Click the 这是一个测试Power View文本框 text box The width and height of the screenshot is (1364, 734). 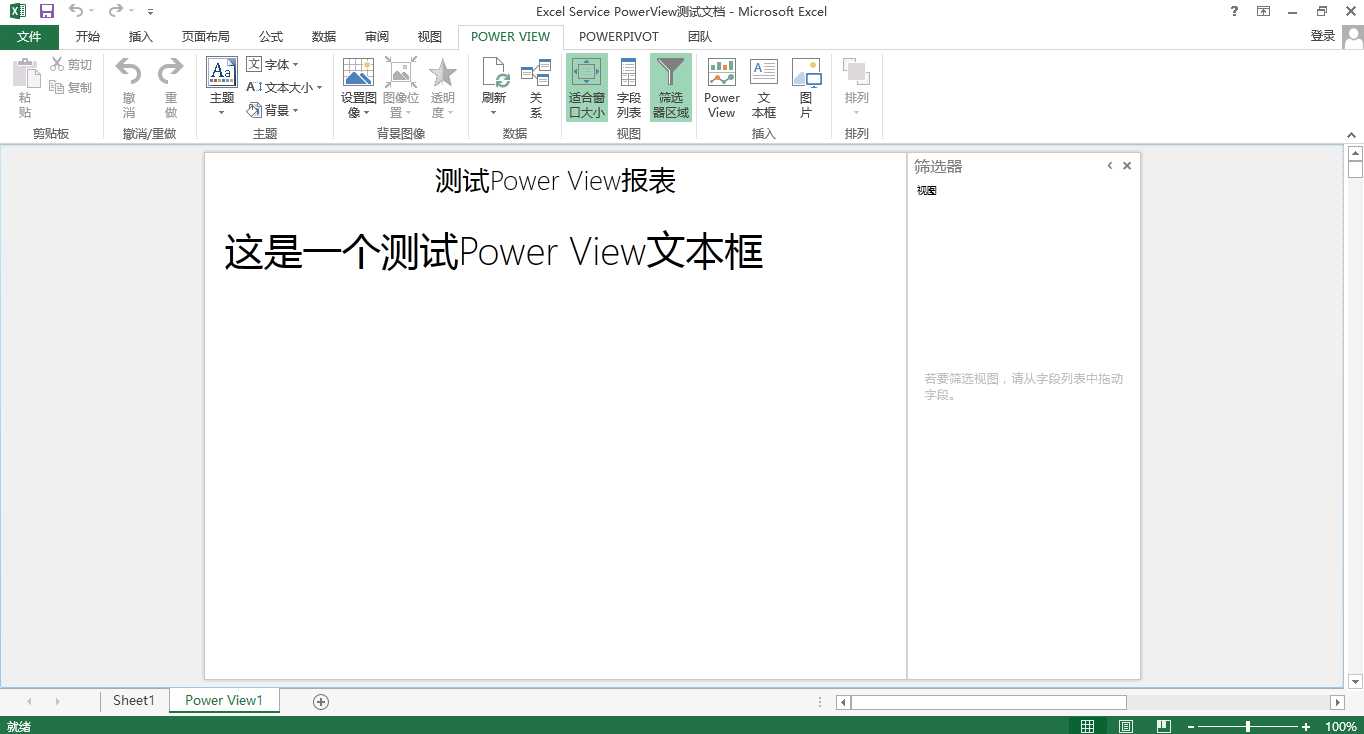pos(493,252)
